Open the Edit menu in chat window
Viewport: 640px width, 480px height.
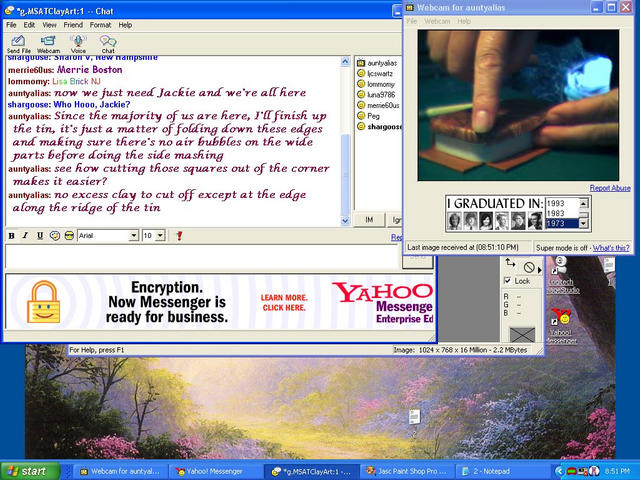(x=29, y=25)
